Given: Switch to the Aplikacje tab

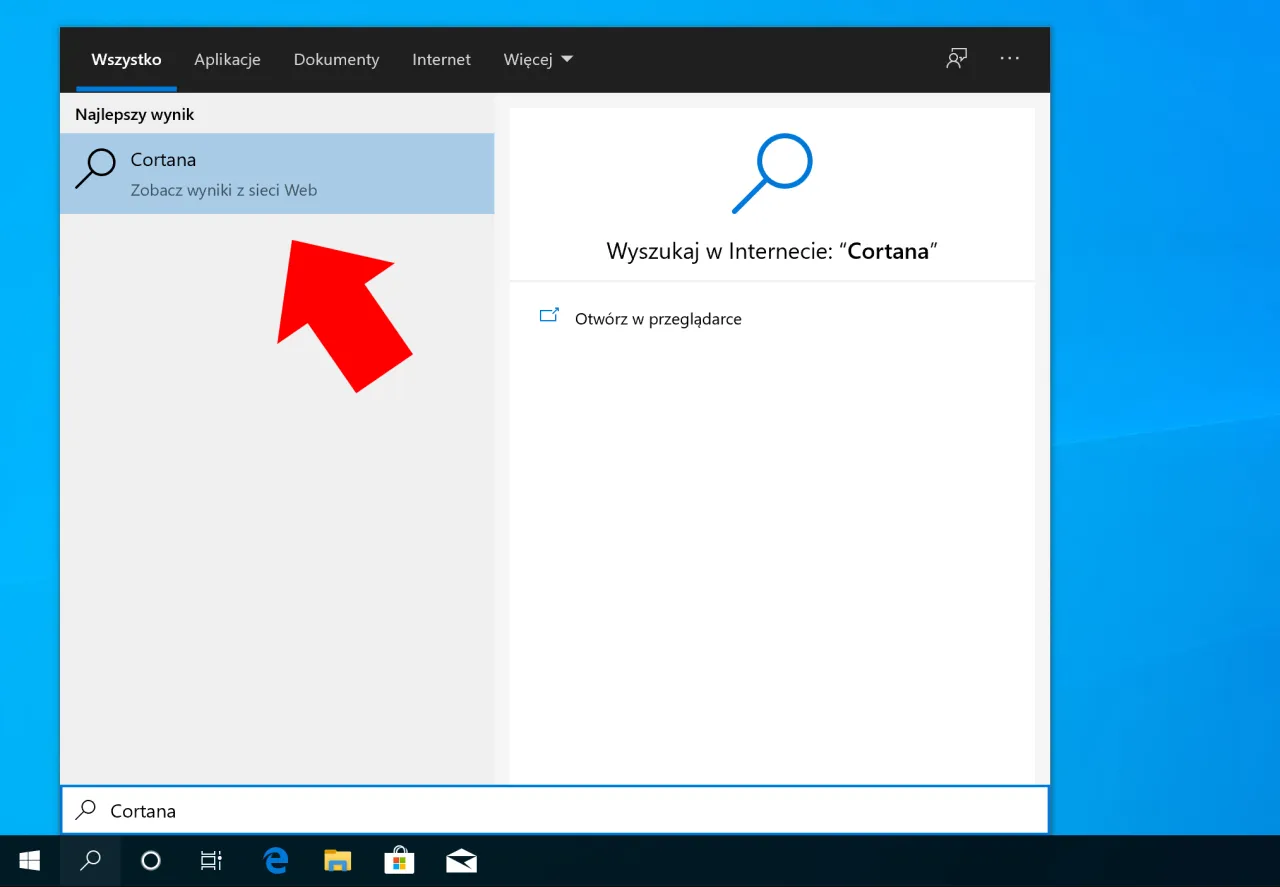Looking at the screenshot, I should coord(227,60).
